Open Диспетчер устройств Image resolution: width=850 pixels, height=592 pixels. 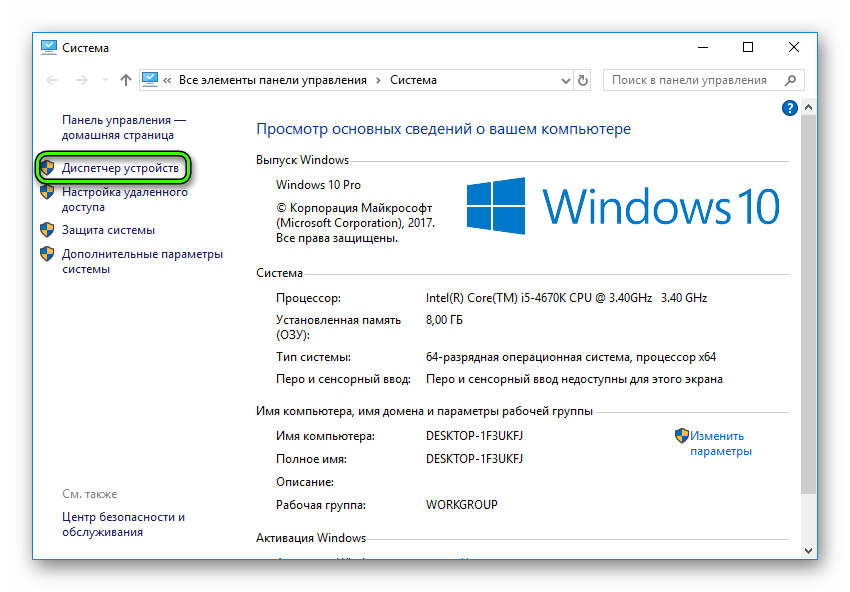pos(120,168)
